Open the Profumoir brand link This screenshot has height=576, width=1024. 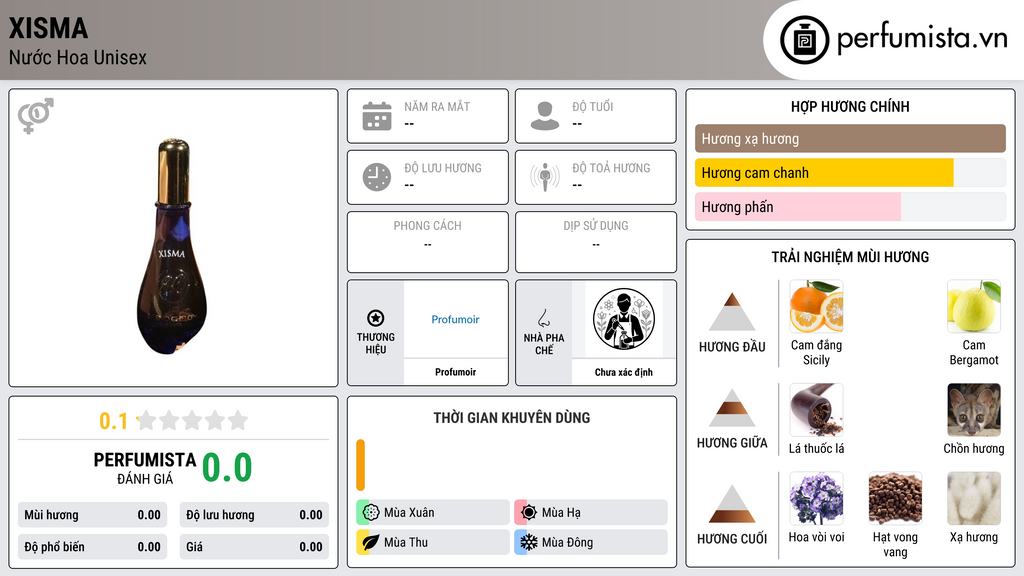[x=455, y=319]
